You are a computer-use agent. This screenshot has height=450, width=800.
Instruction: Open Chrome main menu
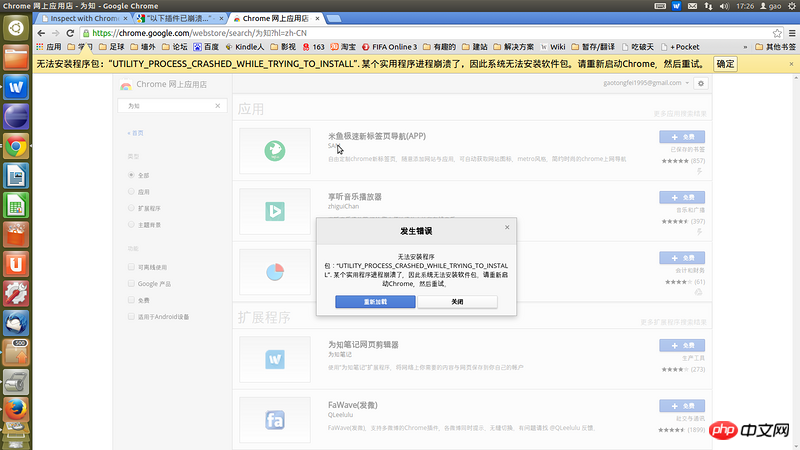coord(792,33)
